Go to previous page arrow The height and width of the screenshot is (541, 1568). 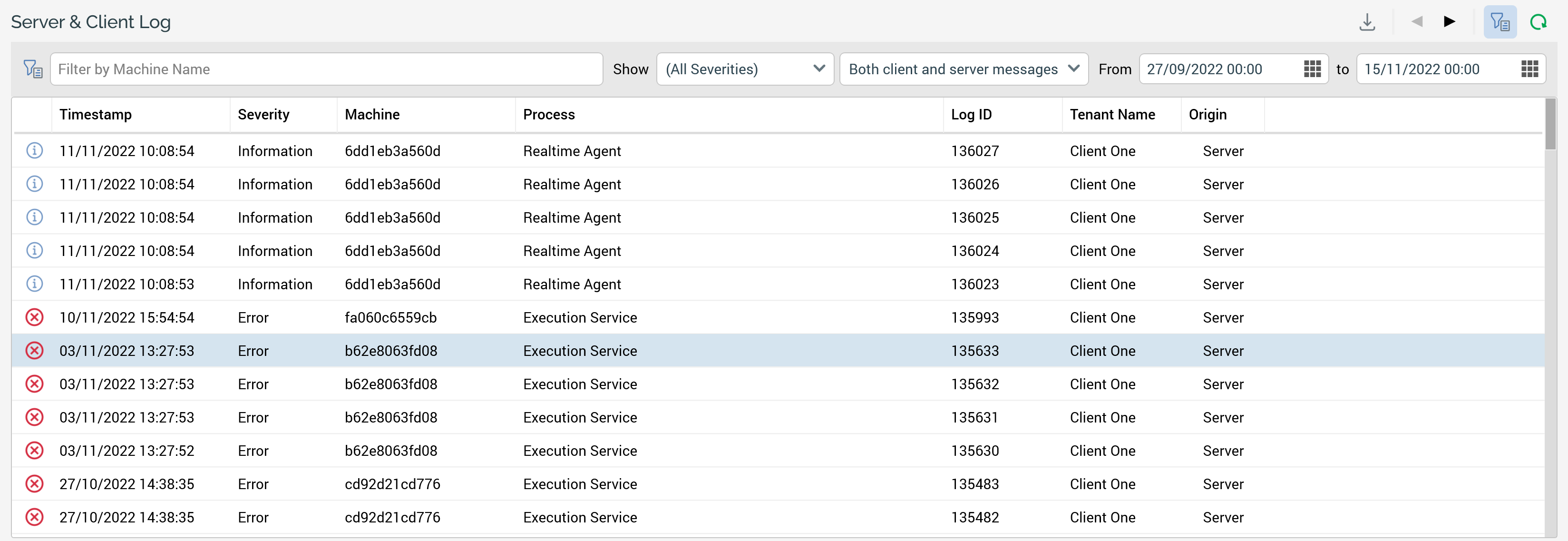point(1416,22)
